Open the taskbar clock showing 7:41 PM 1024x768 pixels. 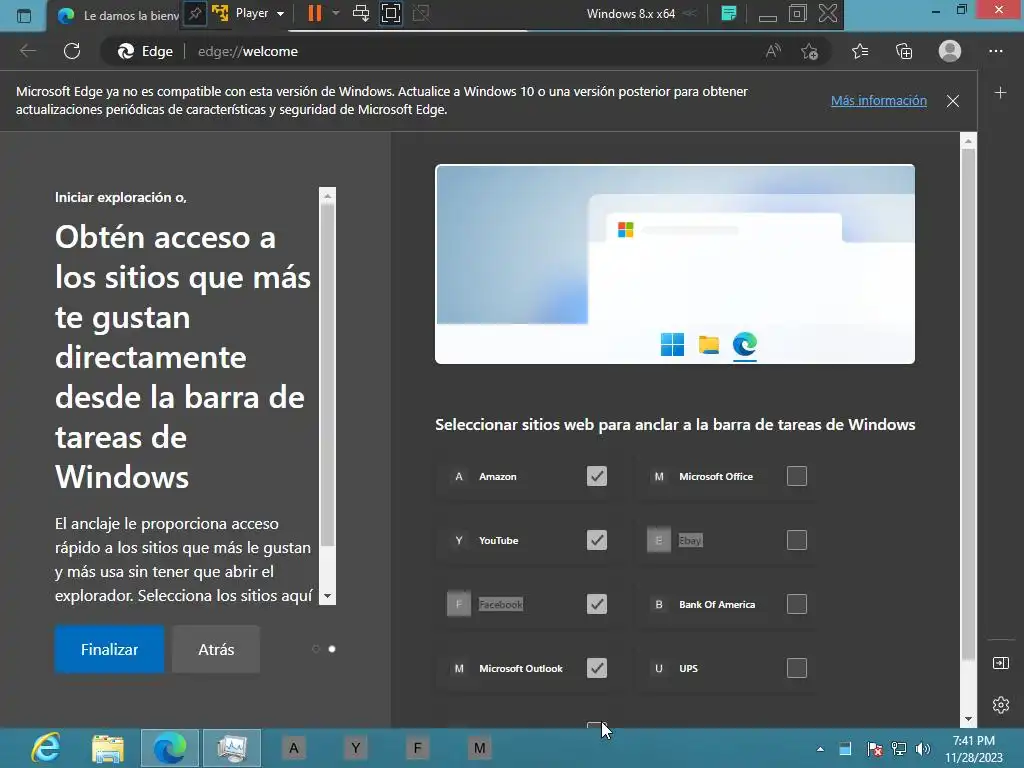click(974, 749)
